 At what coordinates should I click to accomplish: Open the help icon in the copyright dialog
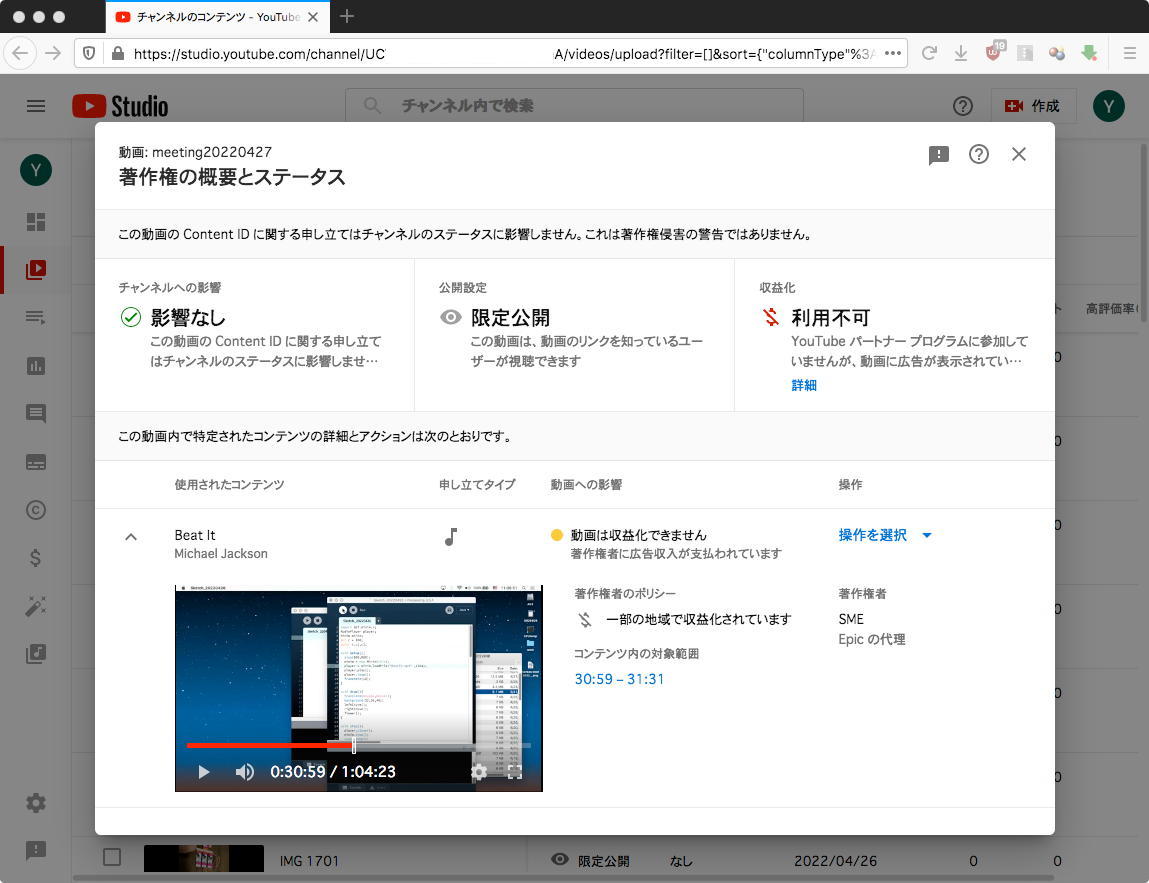click(978, 154)
